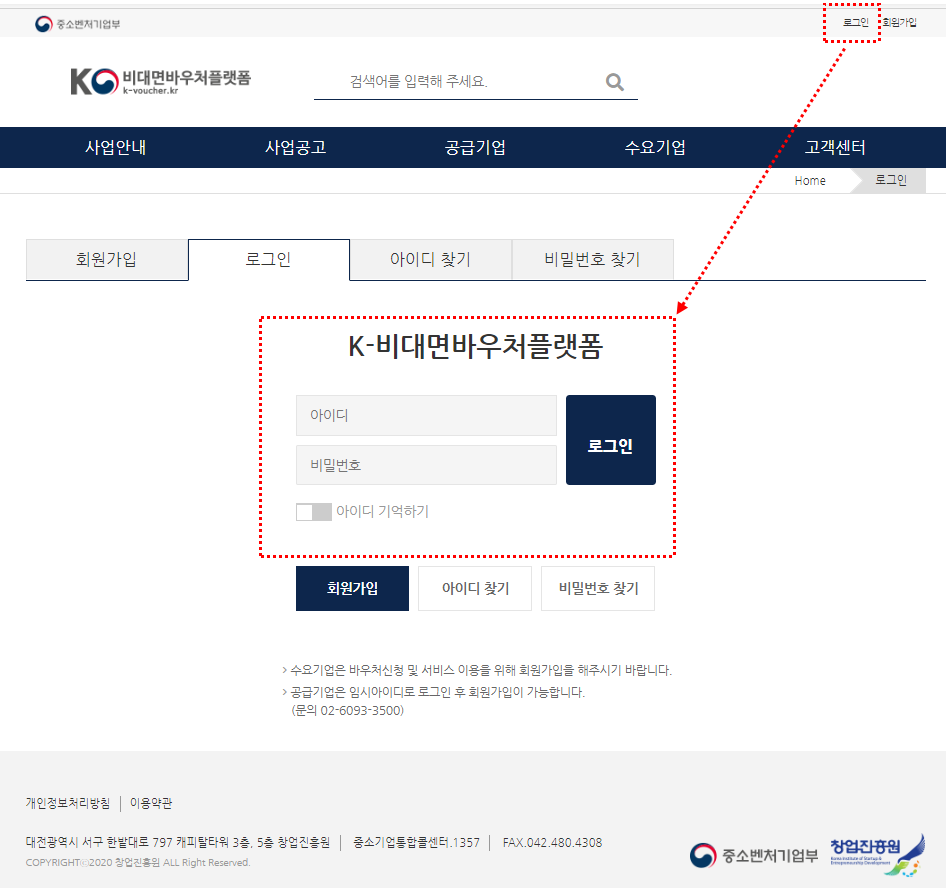Screen dimensions: 946x888
Task: Go to Home in the breadcrumb
Action: pos(810,180)
